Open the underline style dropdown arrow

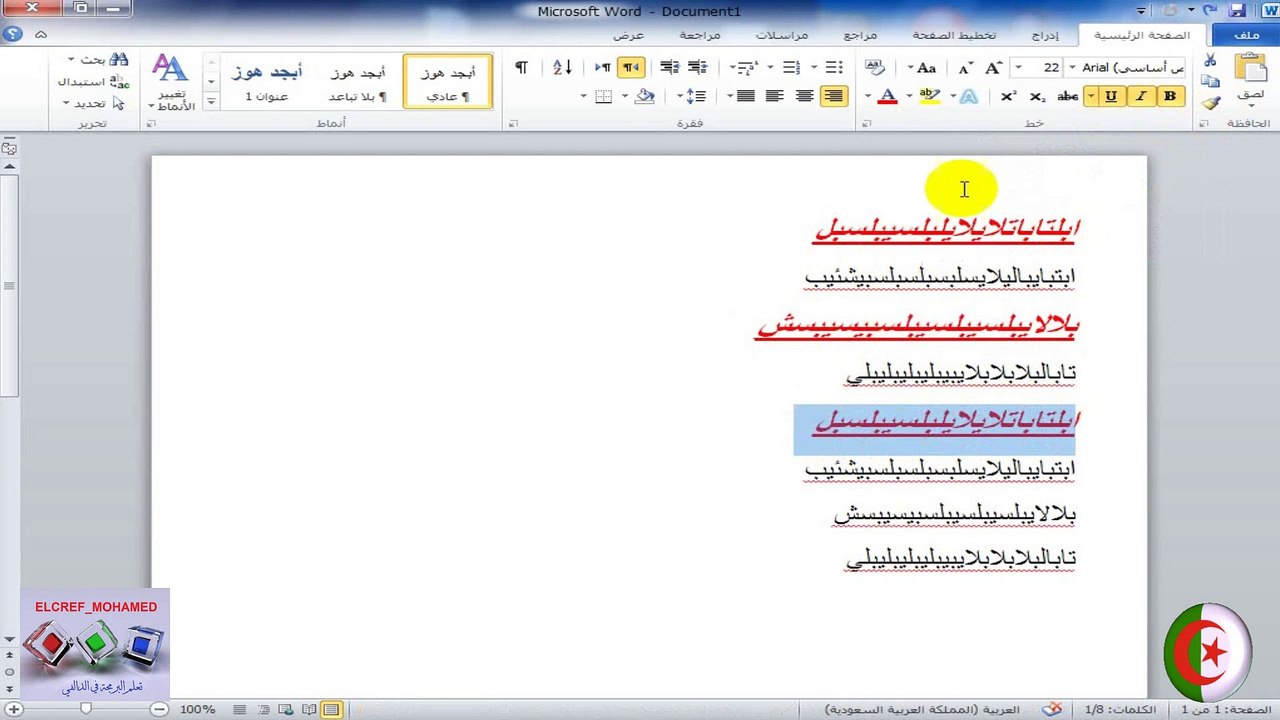pyautogui.click(x=1090, y=96)
